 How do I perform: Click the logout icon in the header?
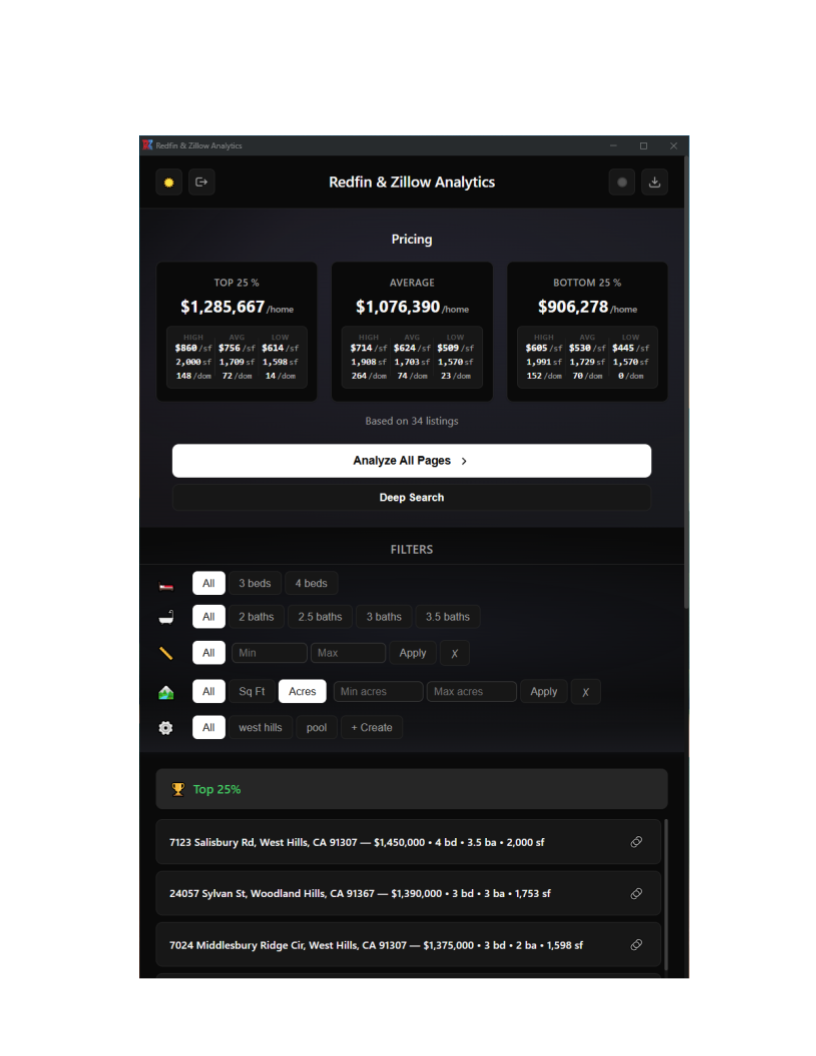[x=201, y=182]
